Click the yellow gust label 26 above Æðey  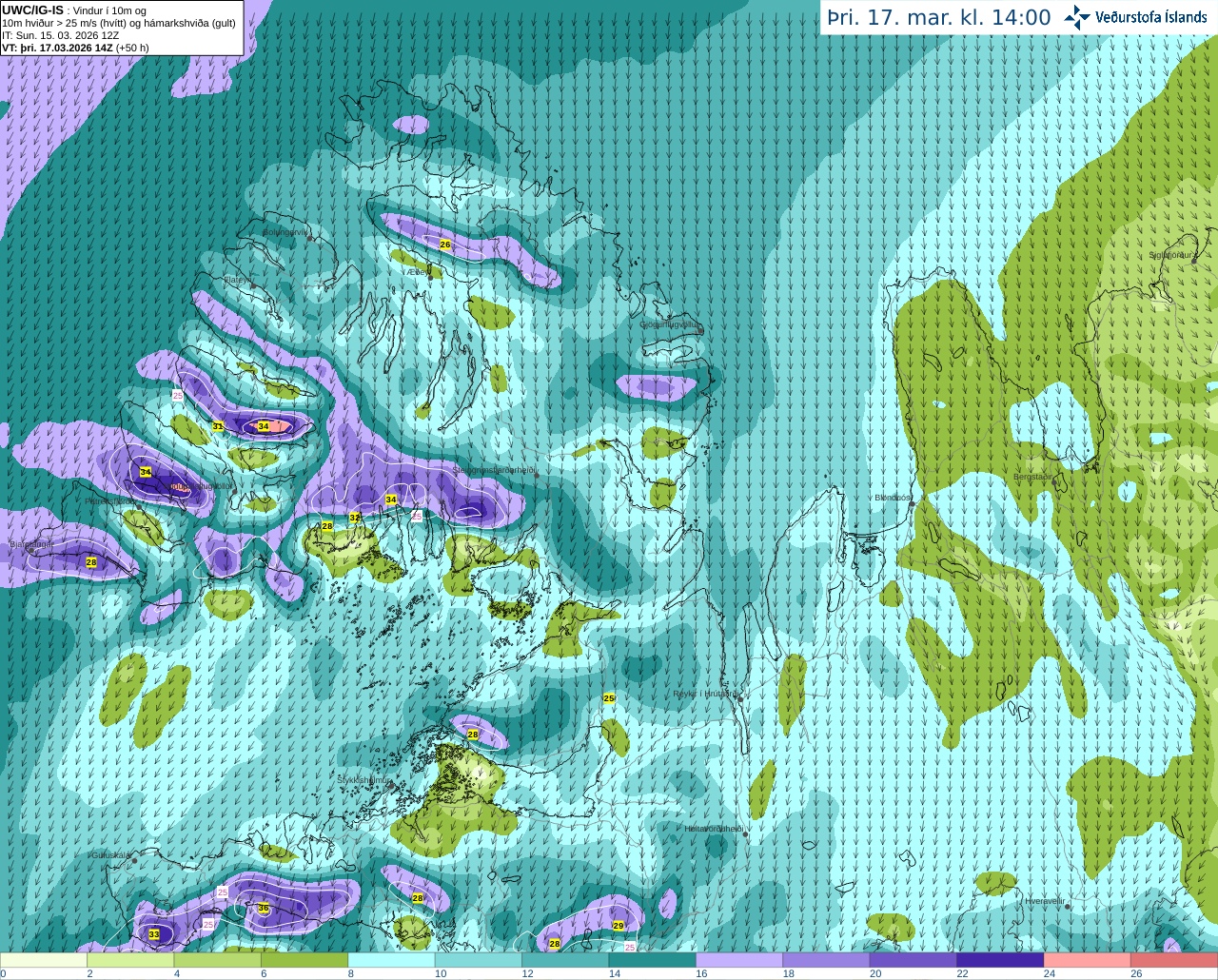click(x=444, y=245)
